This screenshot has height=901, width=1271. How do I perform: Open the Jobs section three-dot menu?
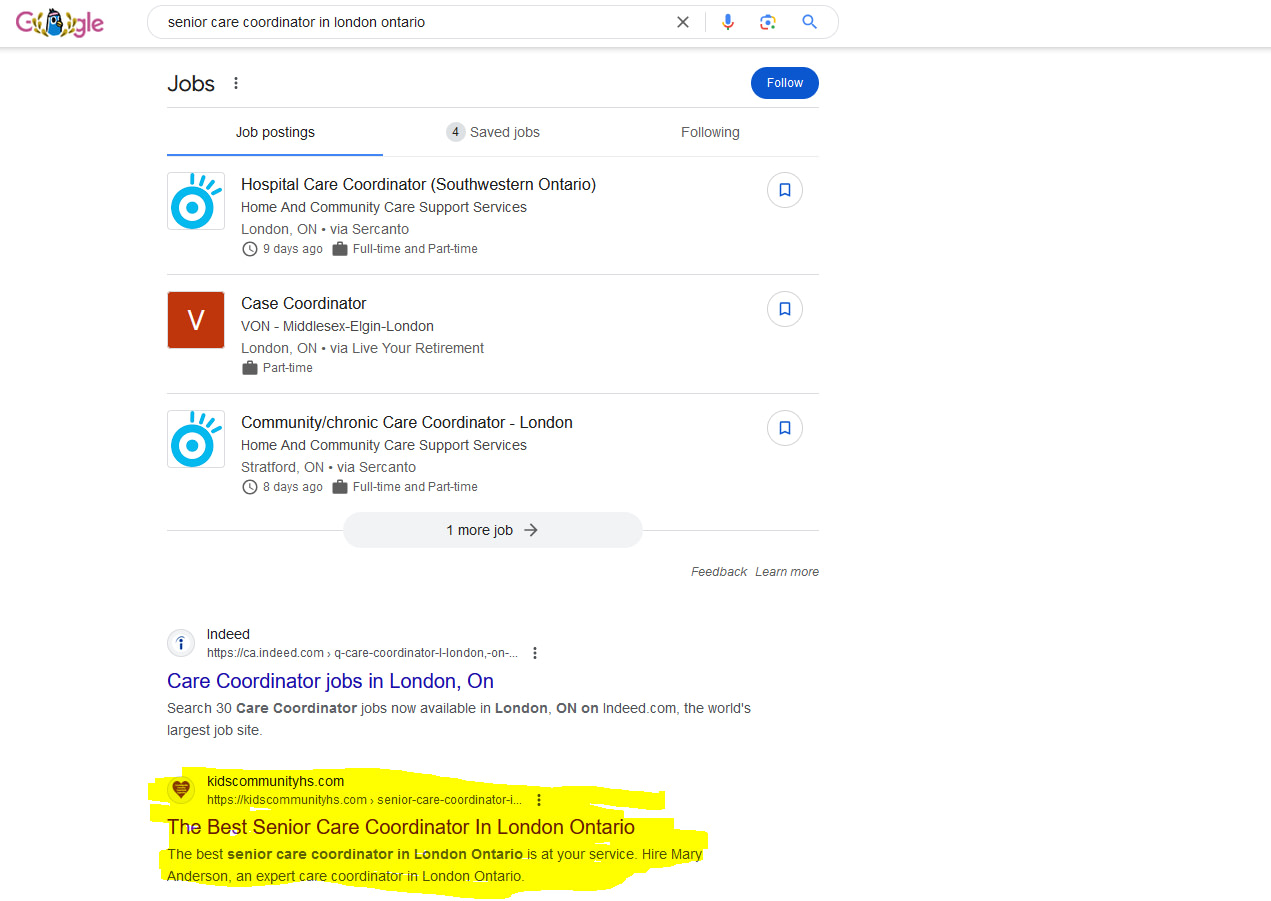point(236,83)
